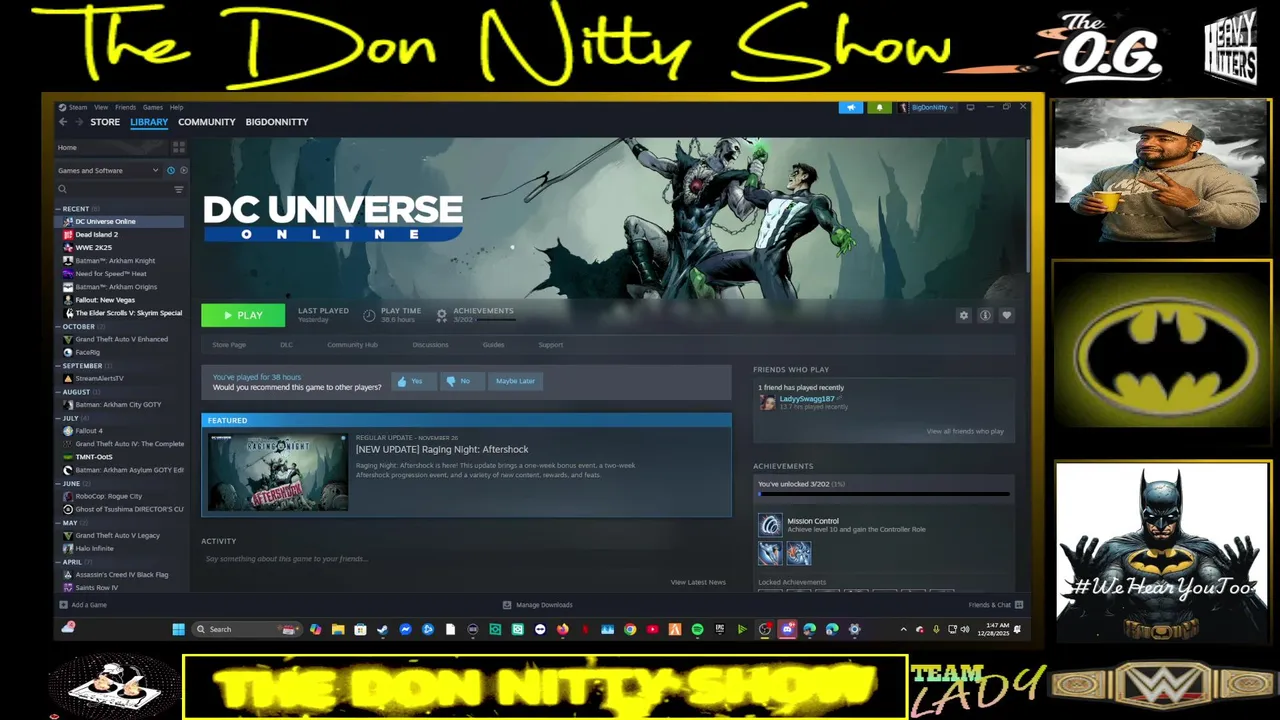Open game settings gear for DC Universe Online
1280x720 pixels.
(964, 315)
